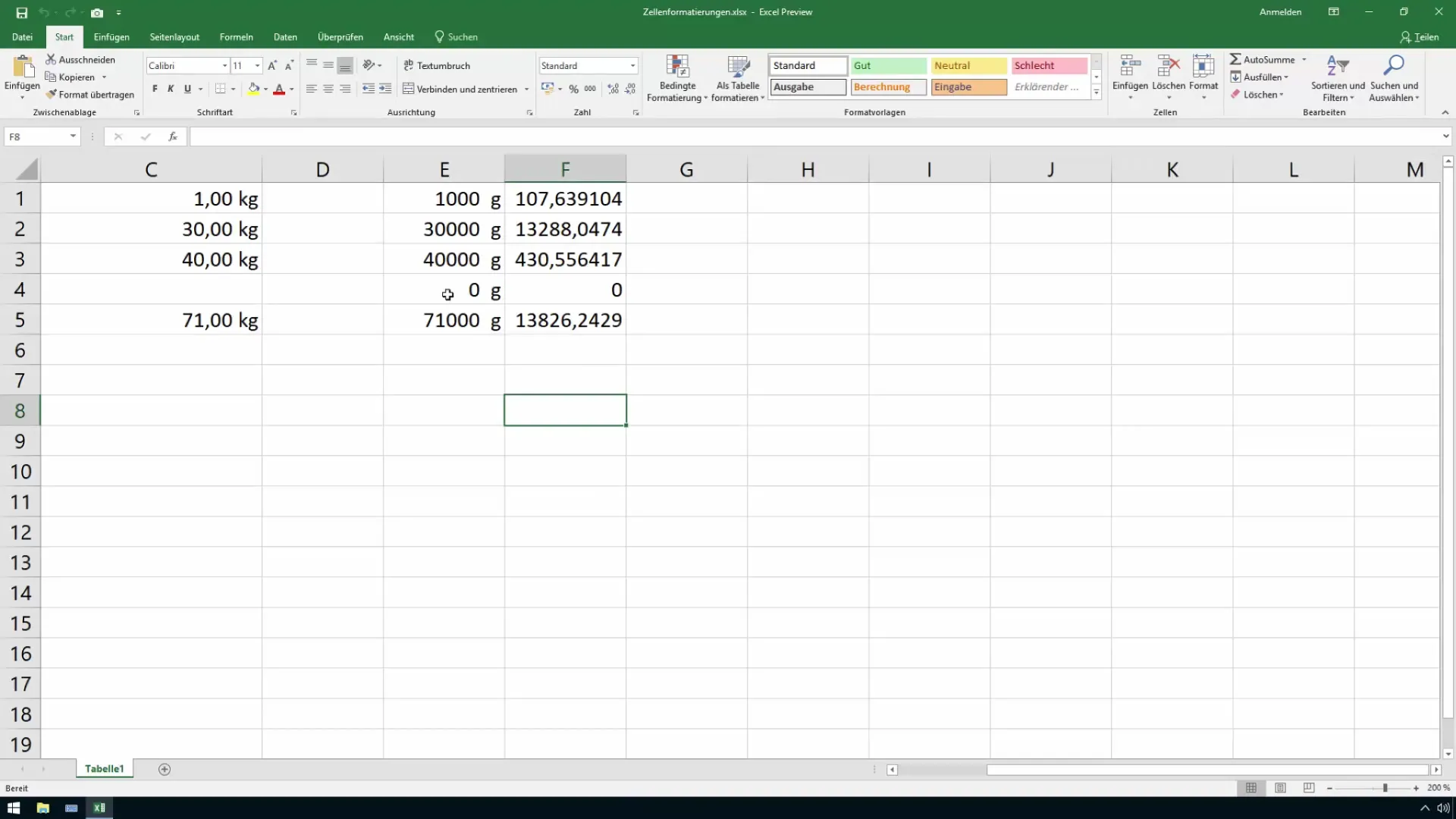Open the font size 11 dropdown
Viewport: 1456px width, 819px height.
pyautogui.click(x=258, y=66)
